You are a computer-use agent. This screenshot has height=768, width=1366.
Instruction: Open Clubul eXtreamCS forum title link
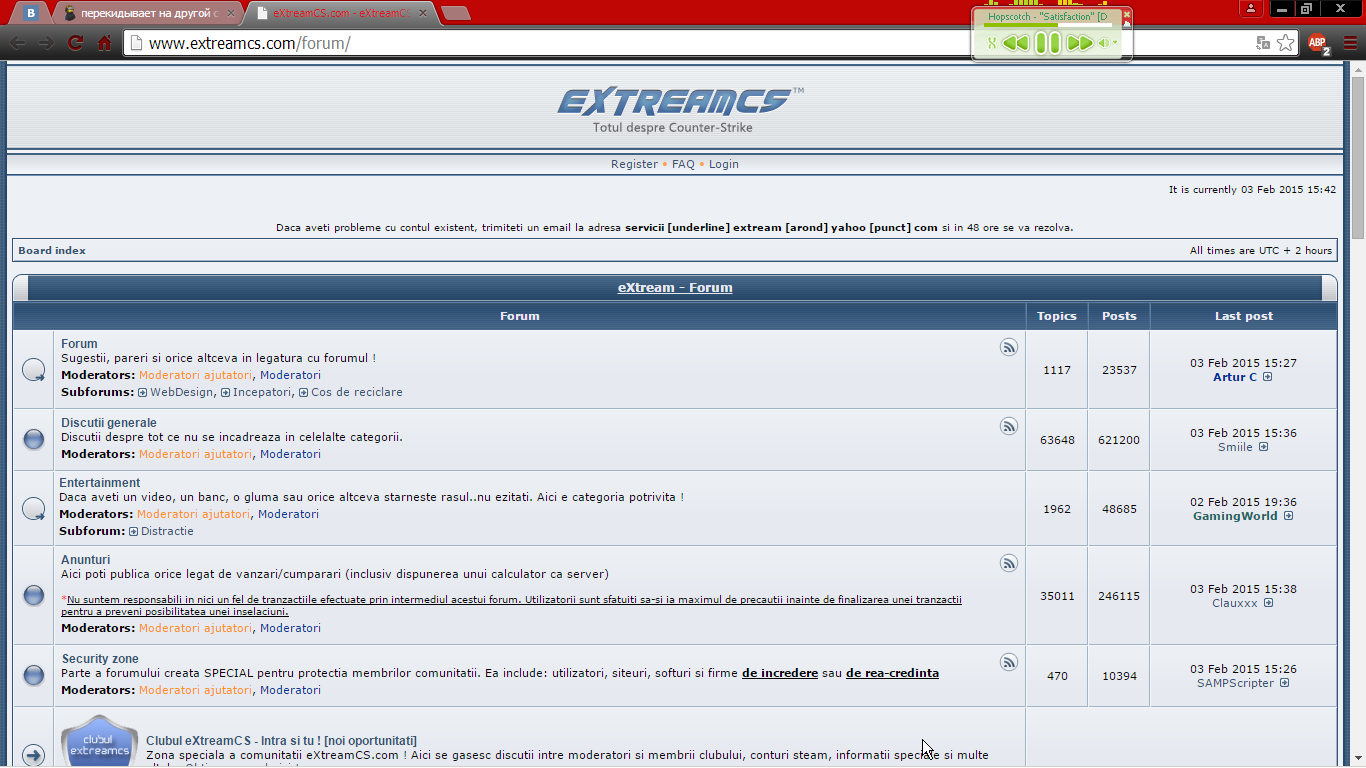tap(281, 741)
